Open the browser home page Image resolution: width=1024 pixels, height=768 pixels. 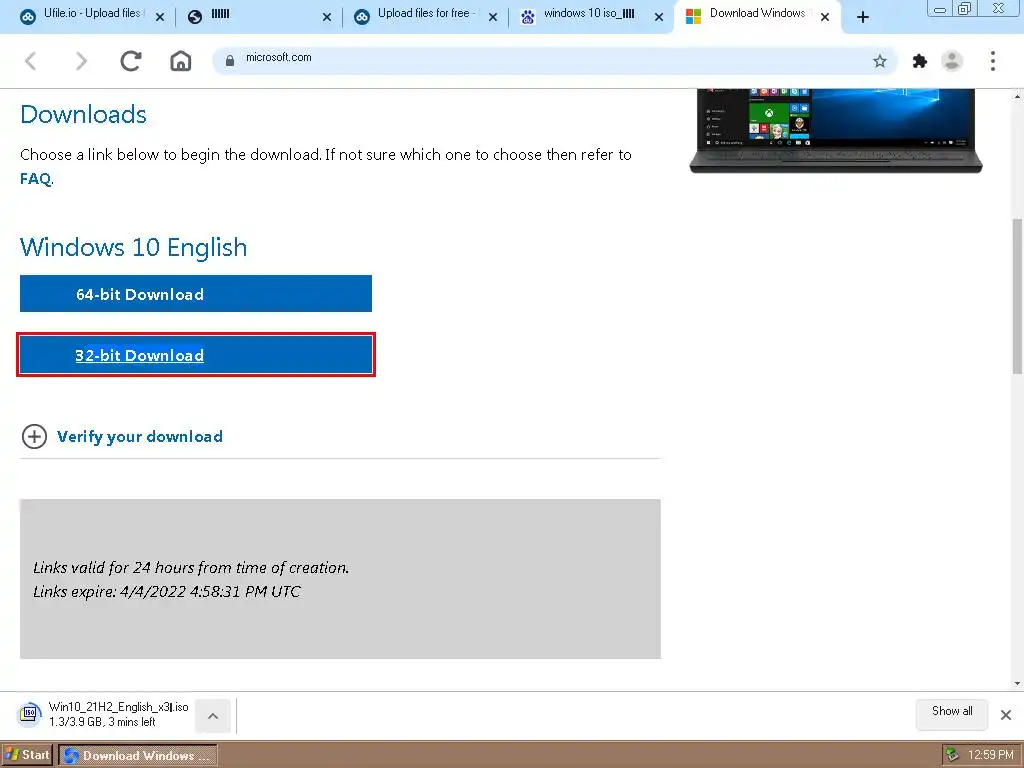(x=181, y=61)
